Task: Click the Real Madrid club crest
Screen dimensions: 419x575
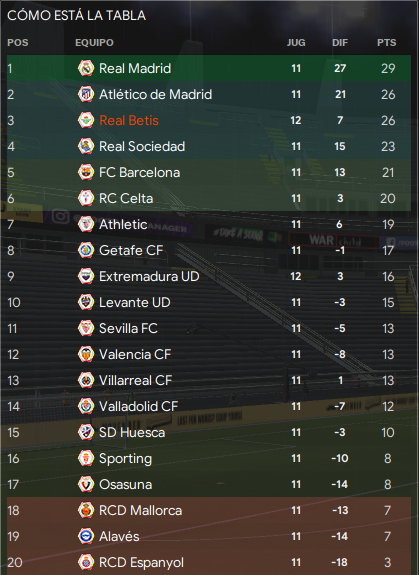Action: tap(86, 68)
